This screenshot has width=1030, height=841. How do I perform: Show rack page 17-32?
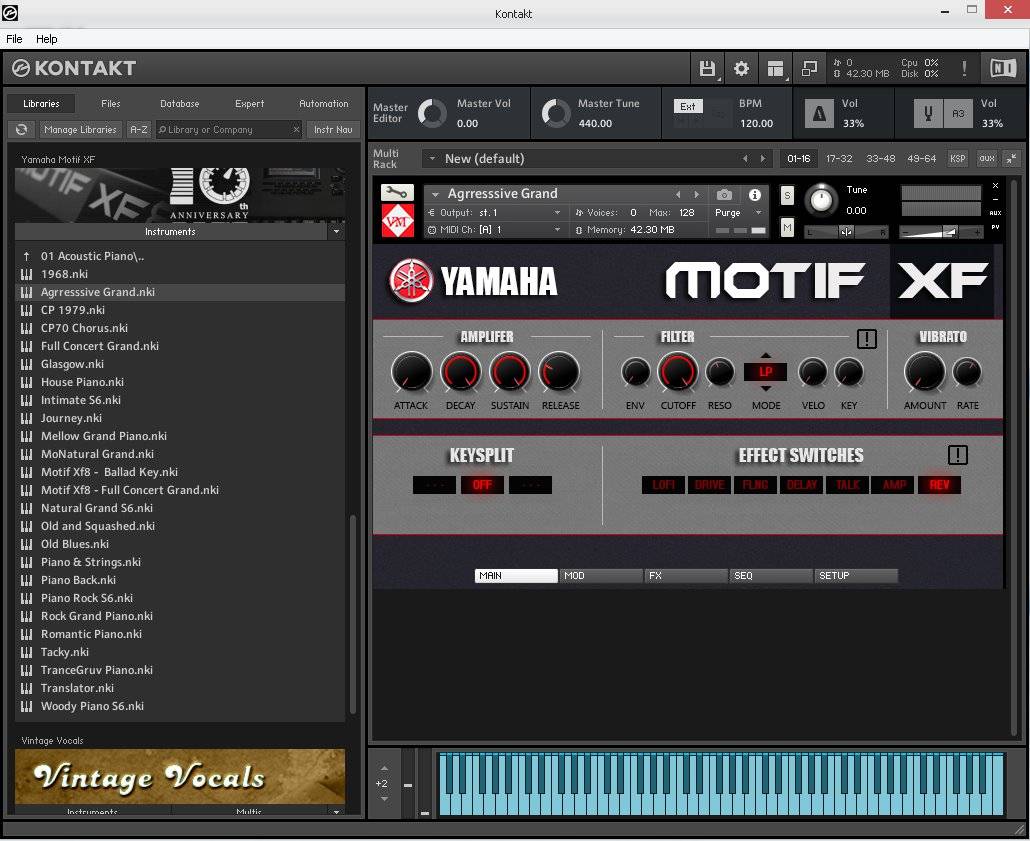pyautogui.click(x=839, y=158)
